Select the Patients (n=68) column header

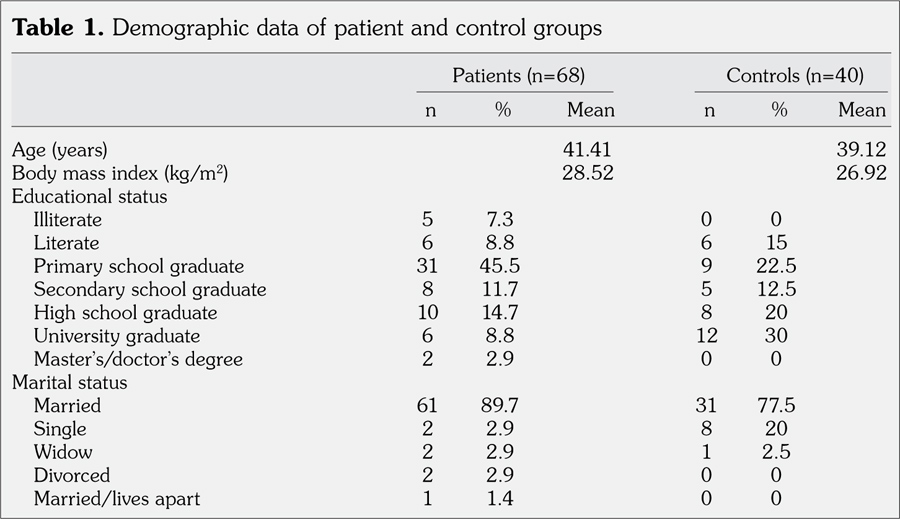518,75
